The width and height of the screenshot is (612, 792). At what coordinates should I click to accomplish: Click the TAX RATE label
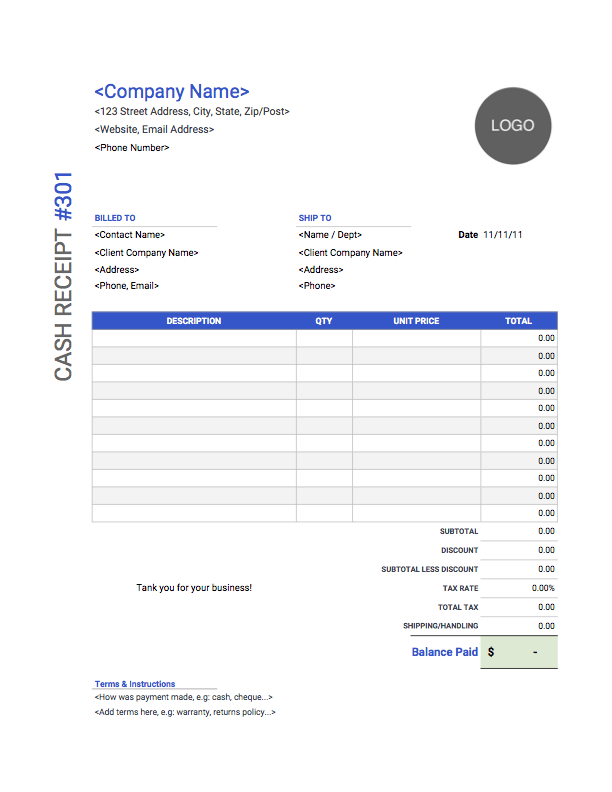pos(461,588)
